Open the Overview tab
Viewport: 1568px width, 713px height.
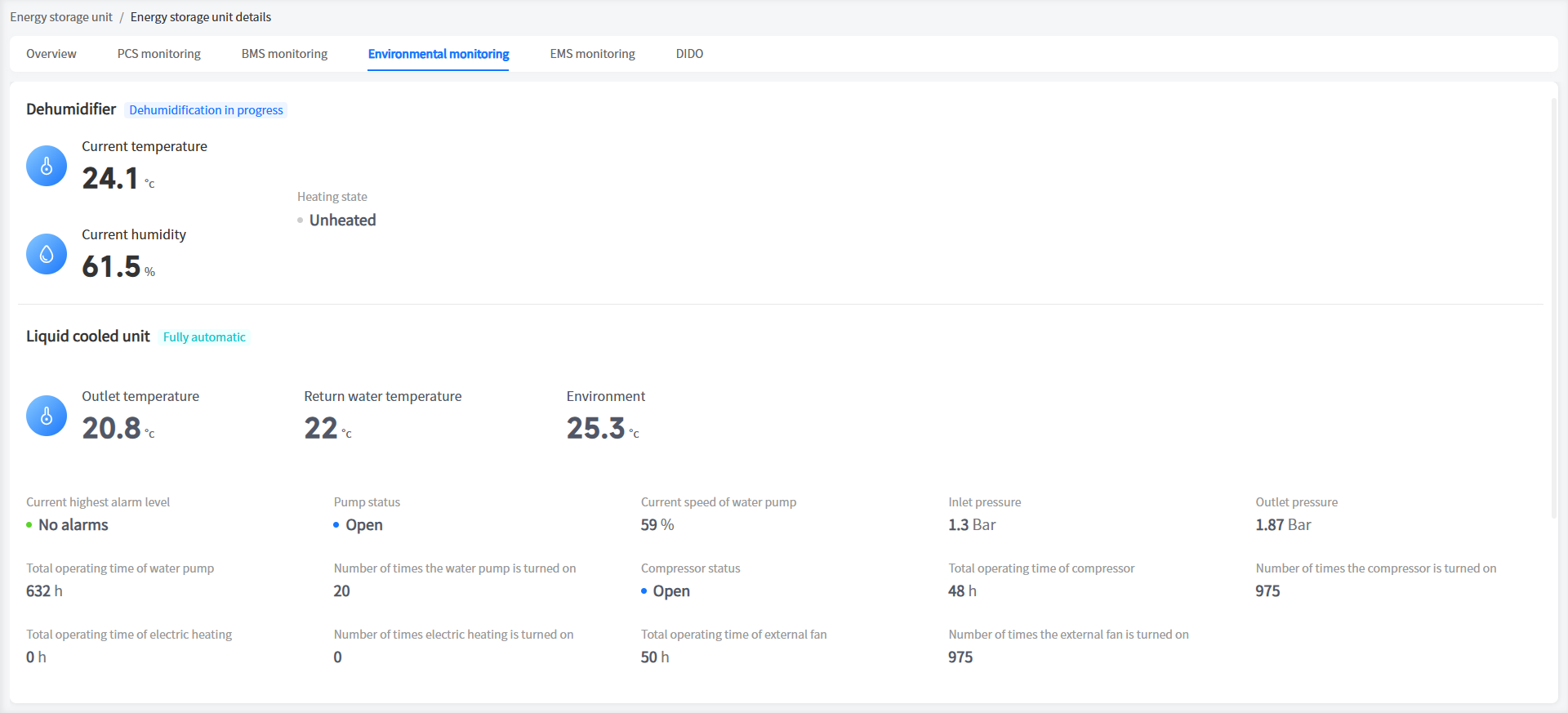coord(51,54)
